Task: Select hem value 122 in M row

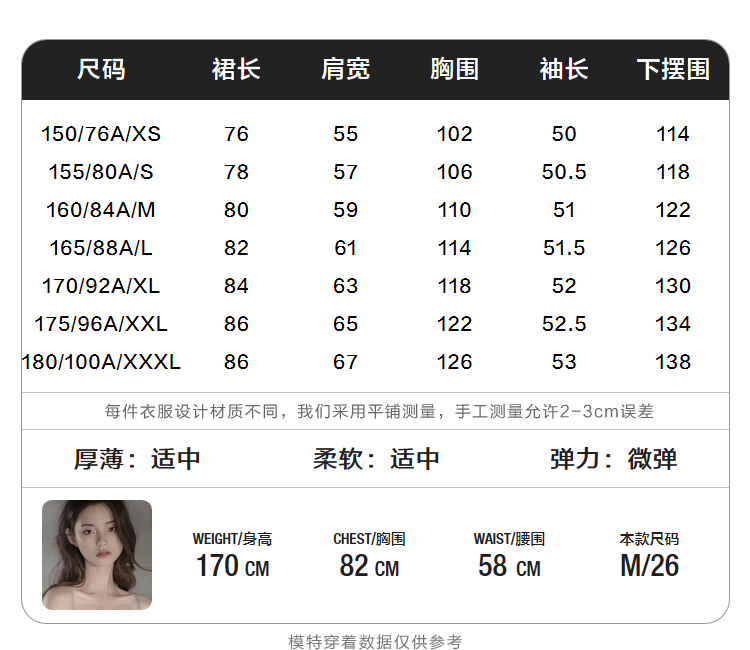Action: coord(673,210)
